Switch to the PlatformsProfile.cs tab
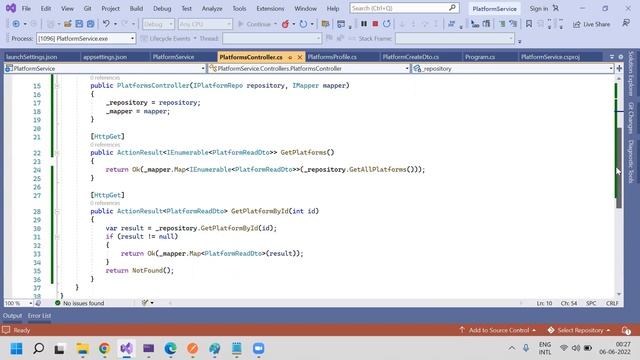 (332, 57)
